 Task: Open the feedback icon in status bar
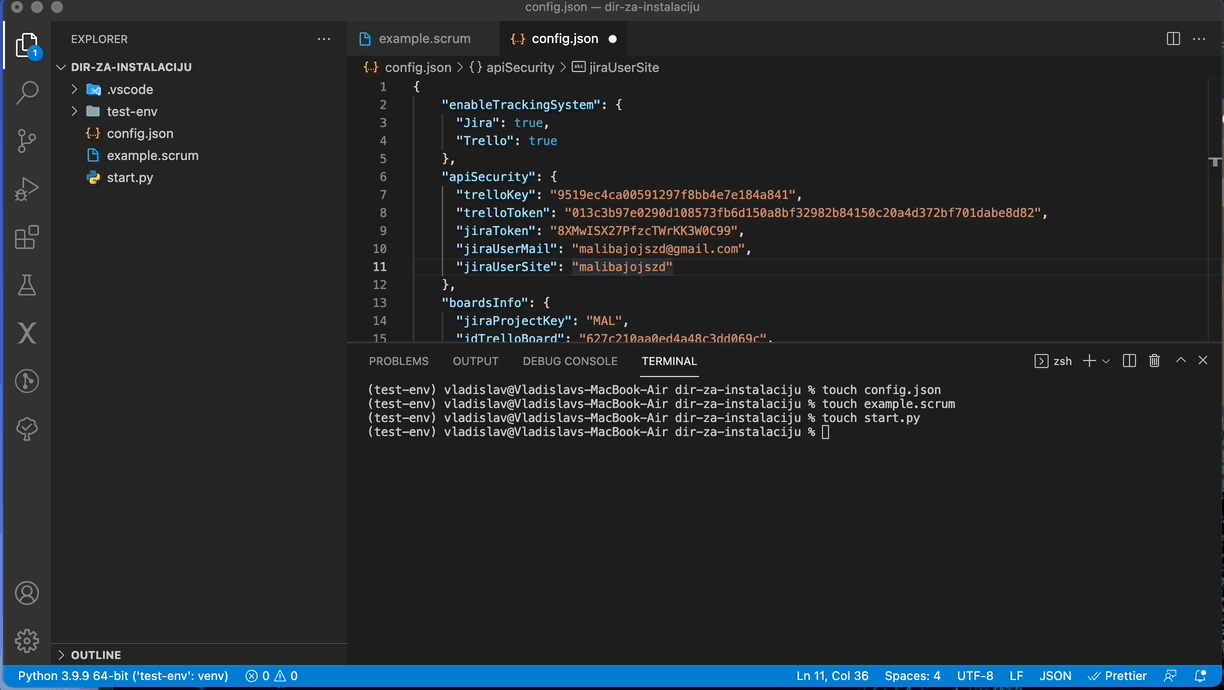pos(1171,676)
